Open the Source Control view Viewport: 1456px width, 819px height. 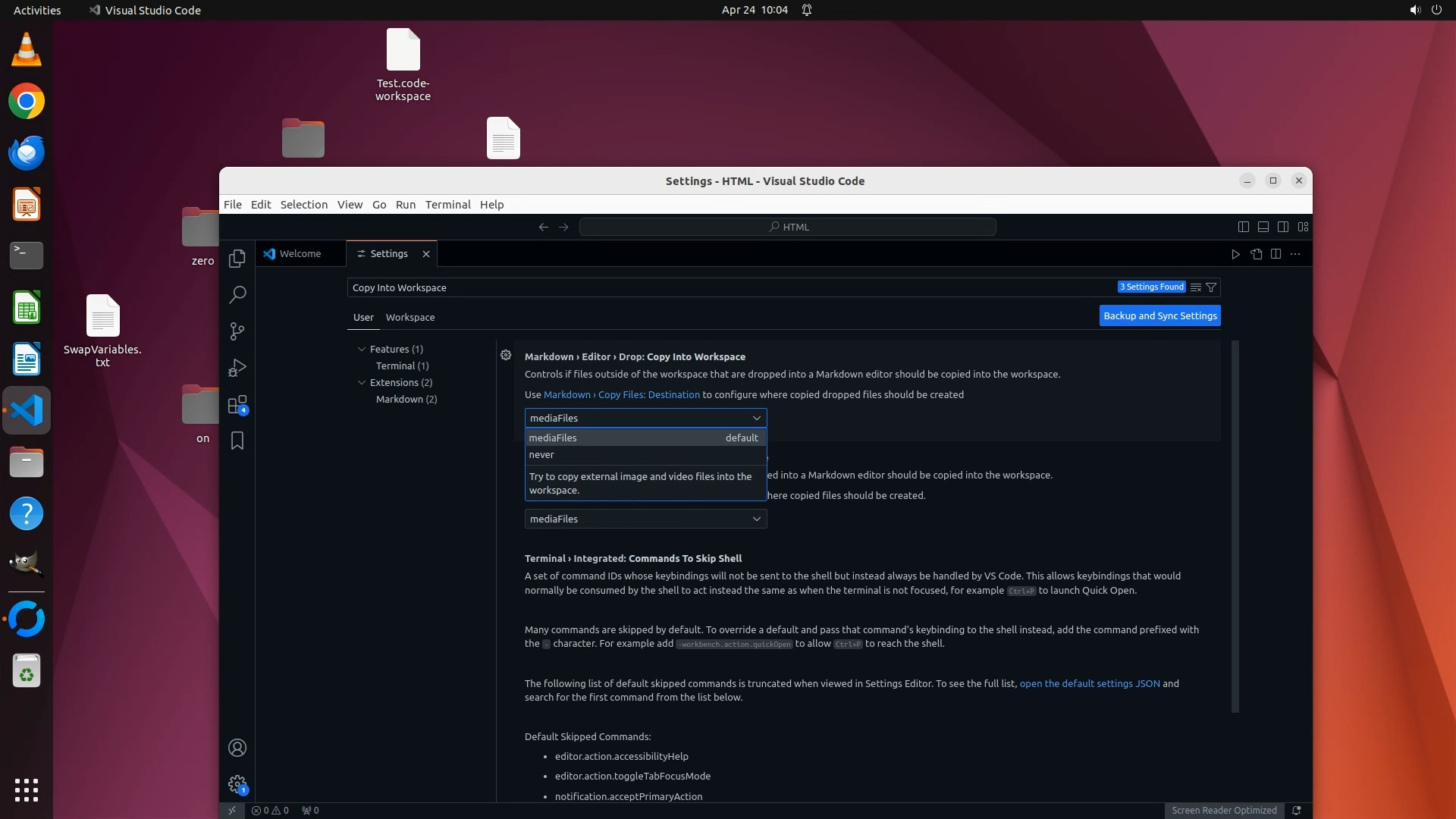(x=237, y=331)
